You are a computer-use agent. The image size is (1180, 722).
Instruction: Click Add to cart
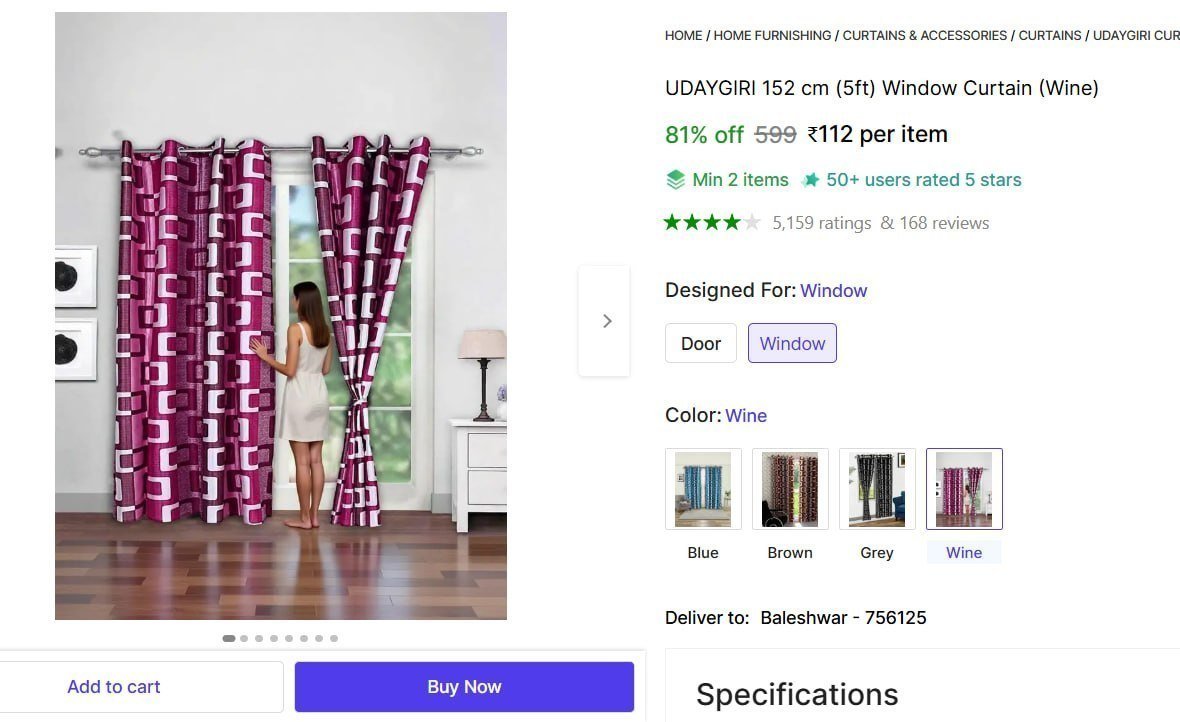[x=113, y=687]
